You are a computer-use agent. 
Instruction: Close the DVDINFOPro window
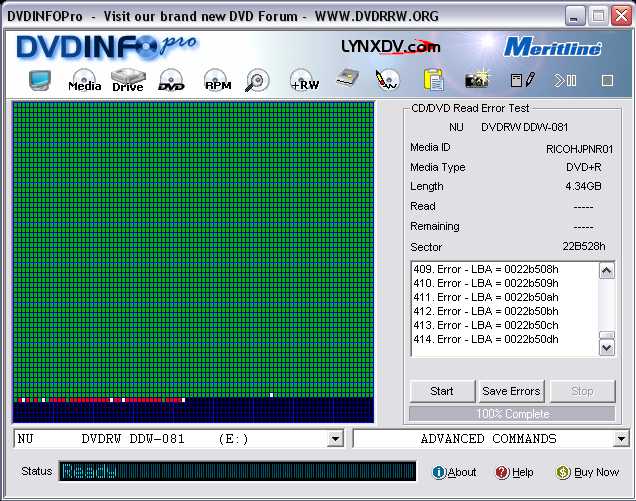point(621,16)
